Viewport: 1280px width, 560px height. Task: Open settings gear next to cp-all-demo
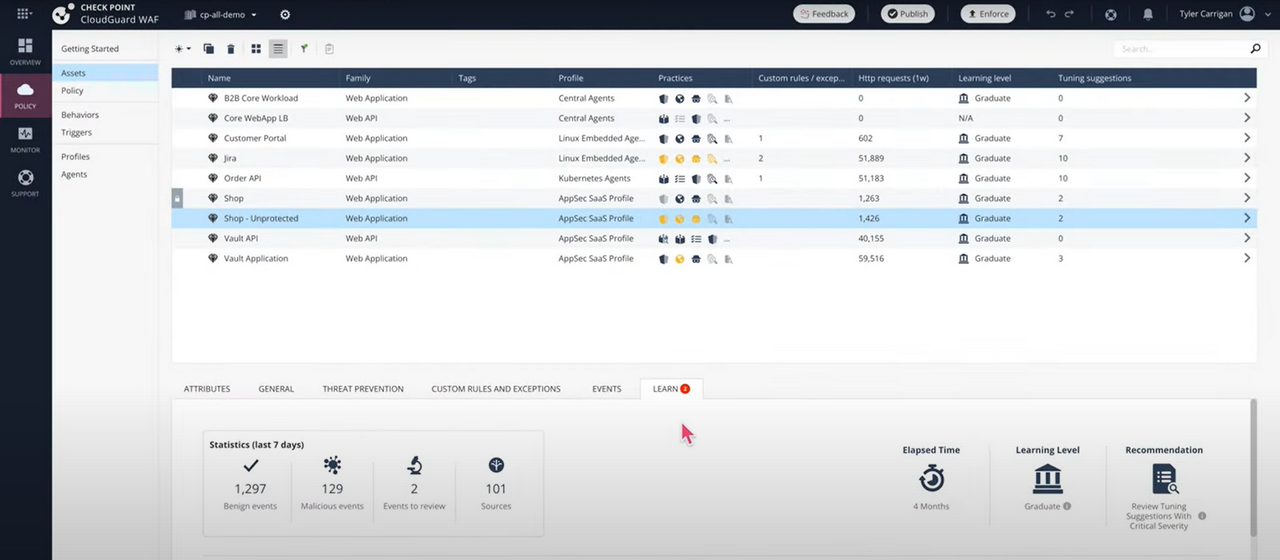(x=285, y=15)
